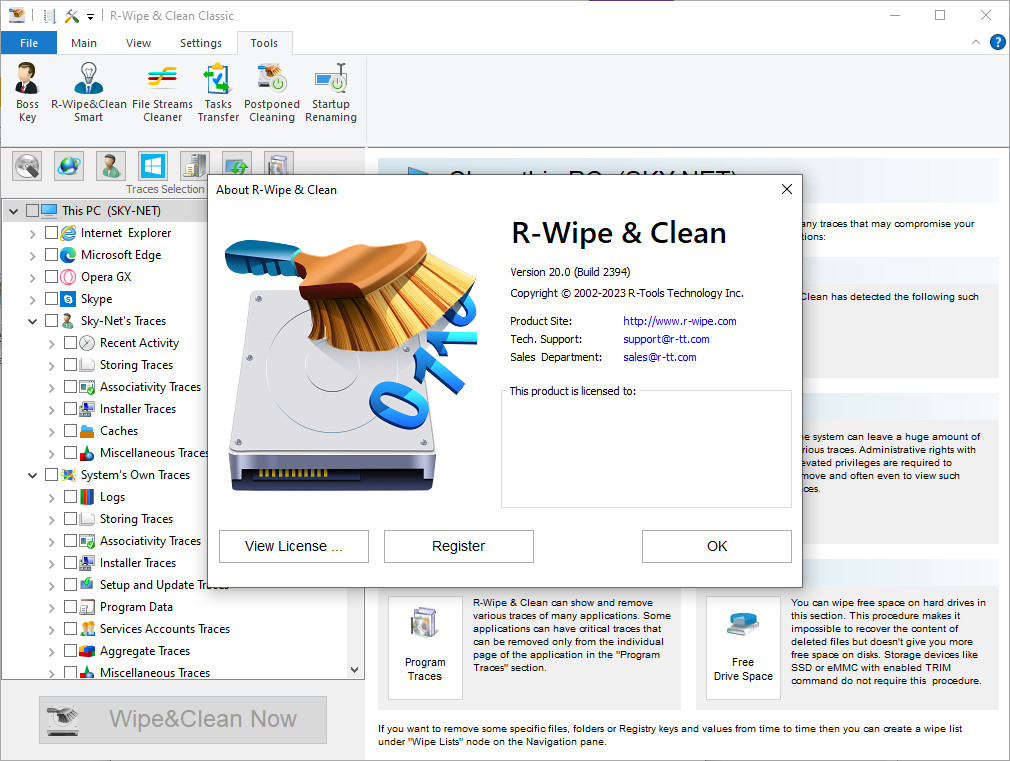Click the Windows logo system traces icon
1010x761 pixels.
pyautogui.click(x=153, y=166)
